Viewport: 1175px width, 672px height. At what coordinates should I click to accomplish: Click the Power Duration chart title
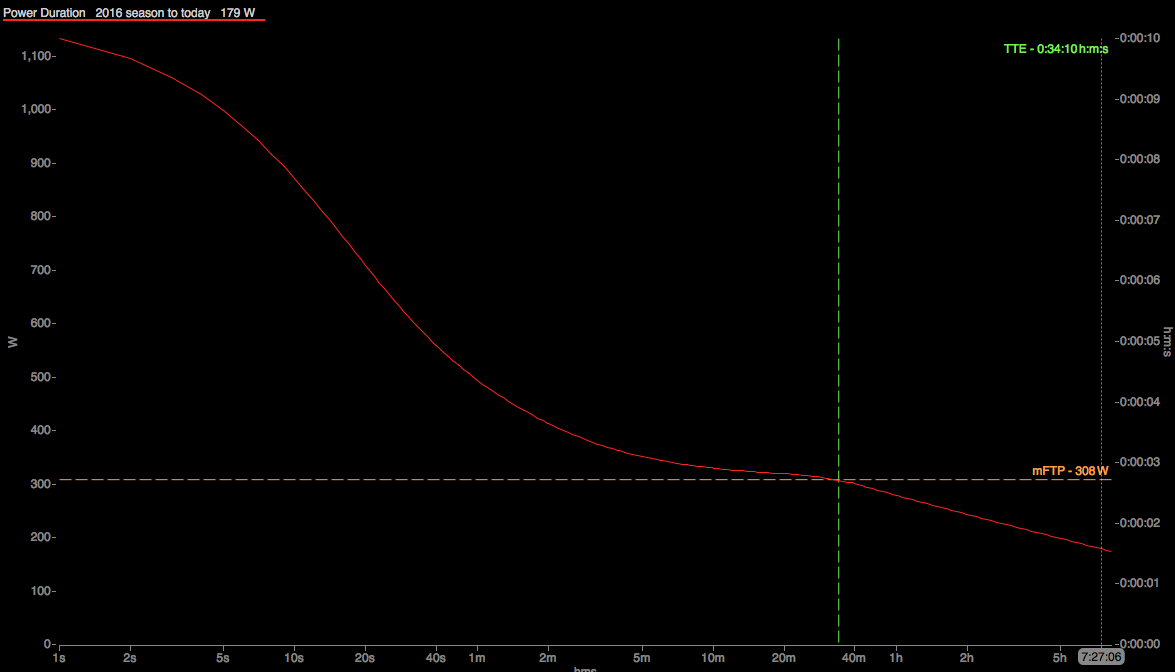click(x=130, y=12)
